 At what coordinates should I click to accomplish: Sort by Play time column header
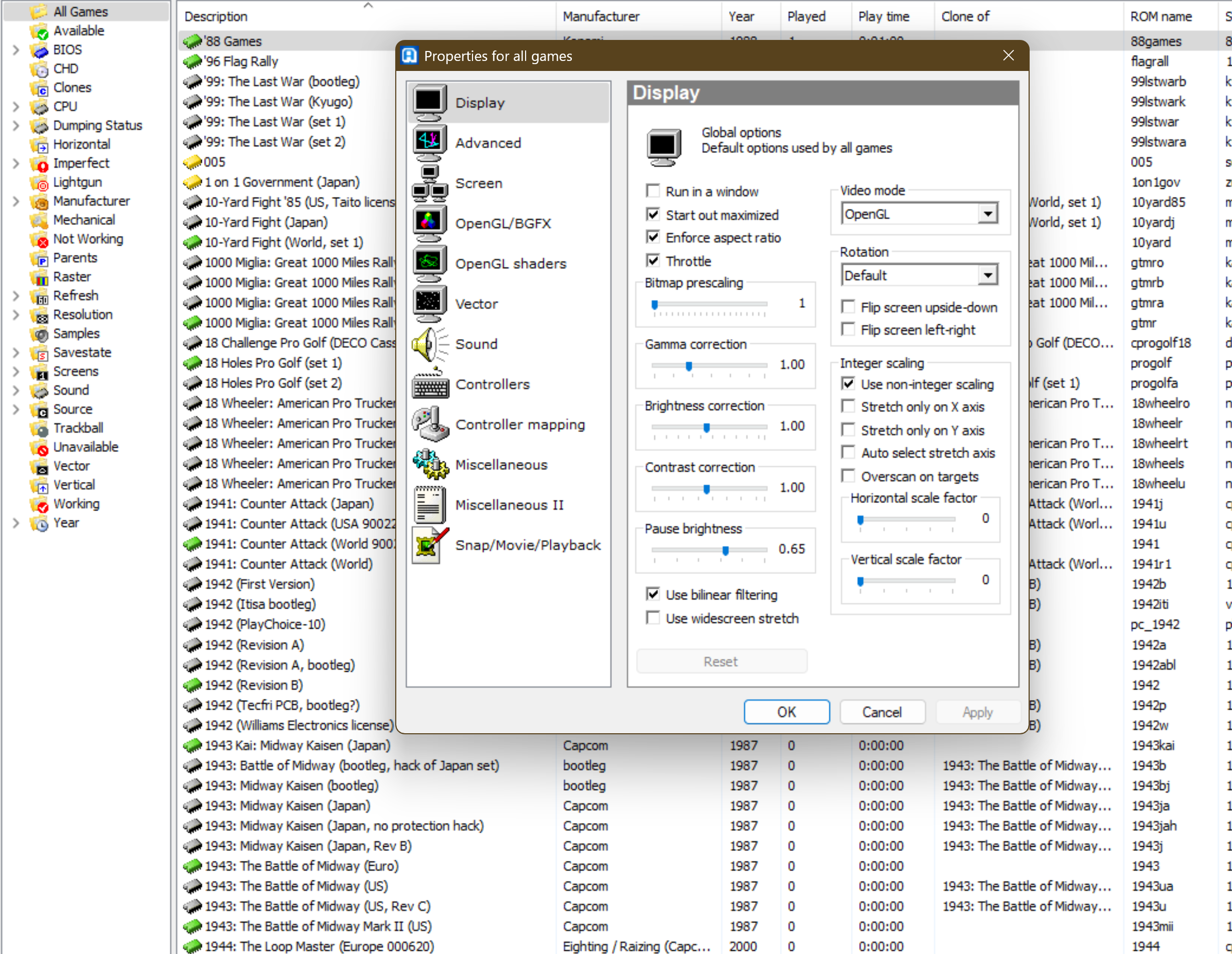(892, 16)
